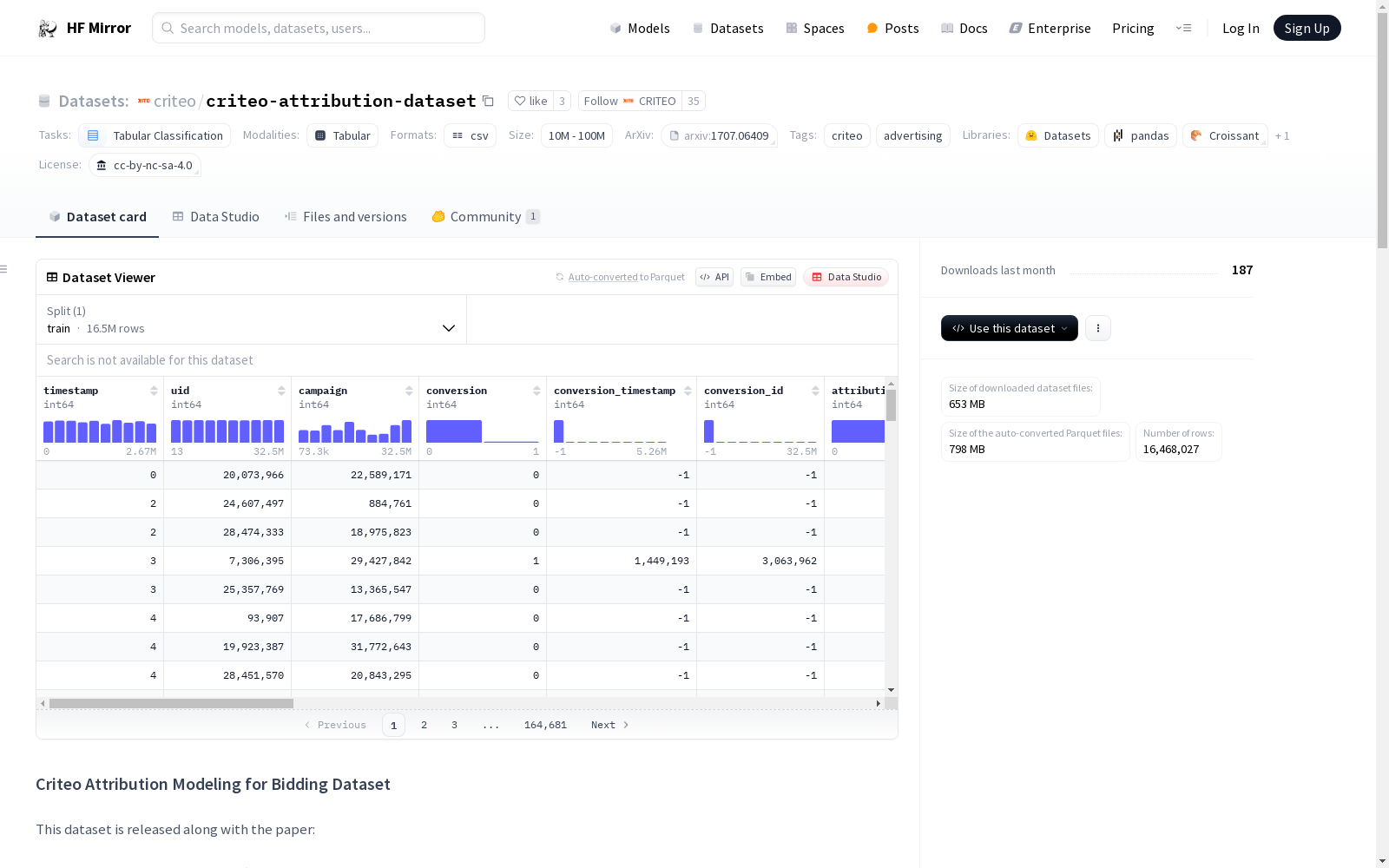Open the Use this dataset dropdown
The image size is (1389, 868).
(1010, 328)
